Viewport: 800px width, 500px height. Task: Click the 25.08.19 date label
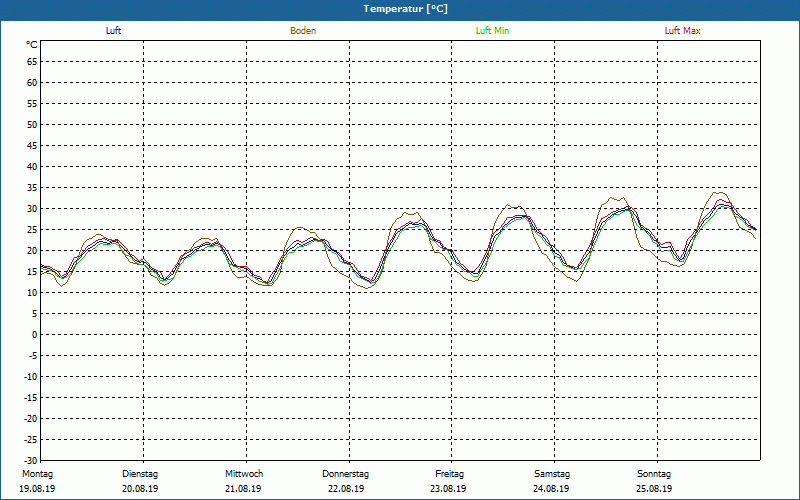point(654,488)
